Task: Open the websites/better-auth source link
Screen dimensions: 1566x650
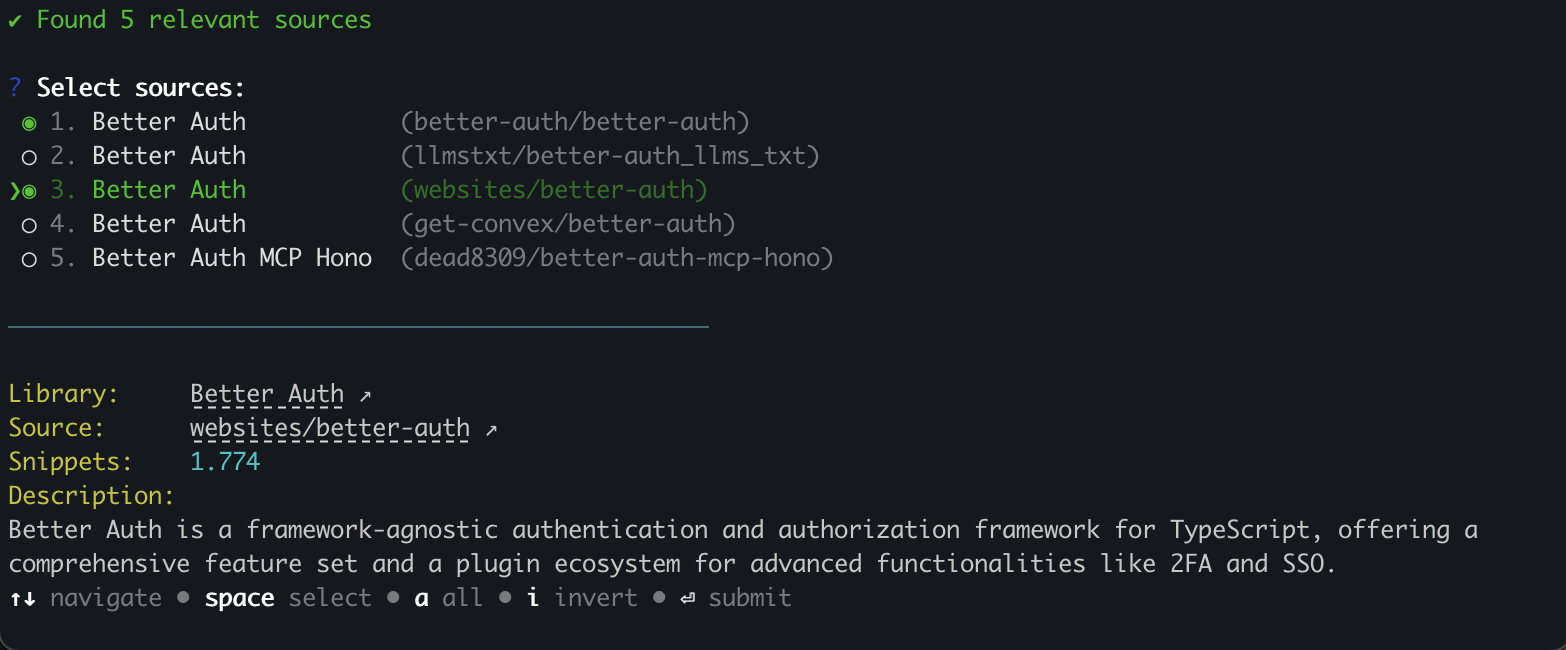Action: (x=330, y=427)
